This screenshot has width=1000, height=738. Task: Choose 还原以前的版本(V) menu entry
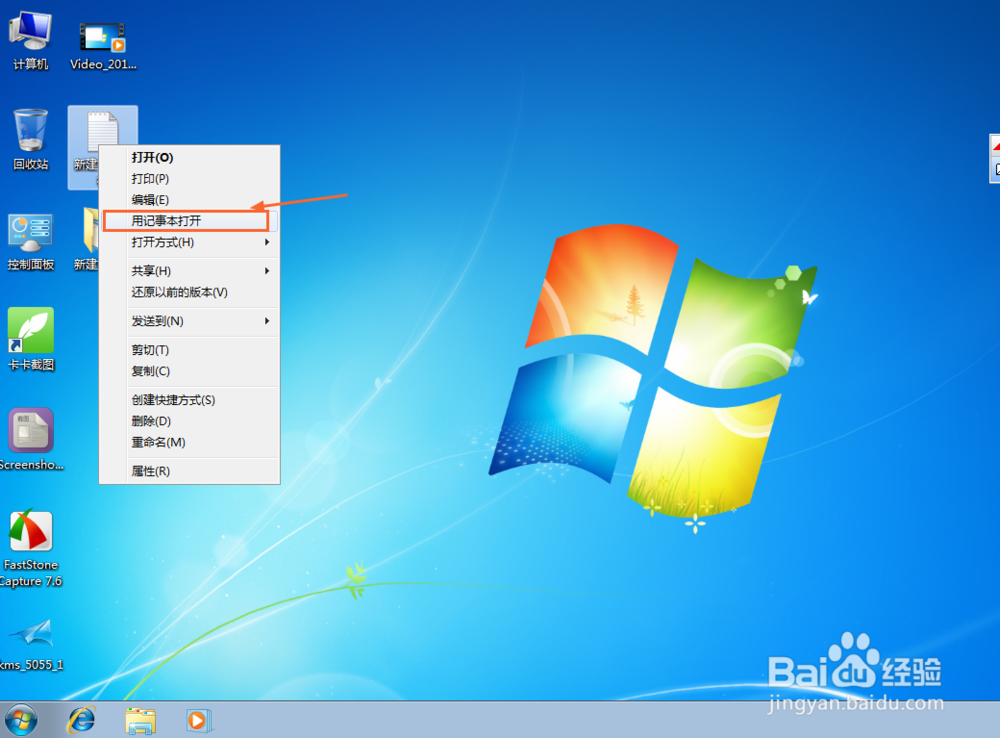coord(190,292)
